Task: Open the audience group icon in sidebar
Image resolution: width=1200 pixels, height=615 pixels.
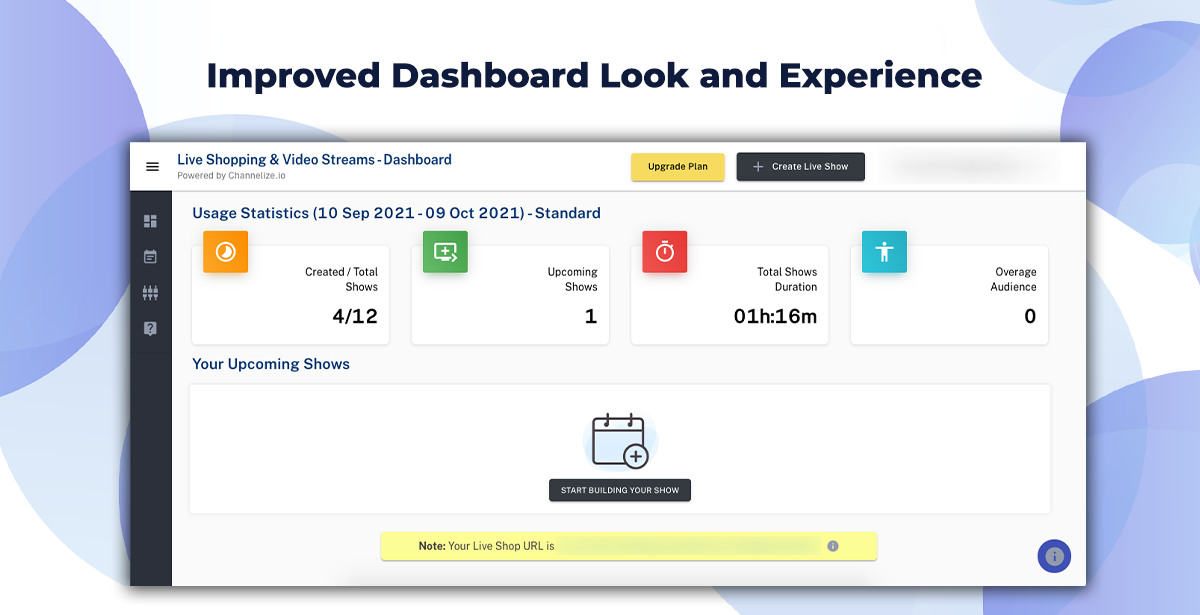Action: coord(150,293)
